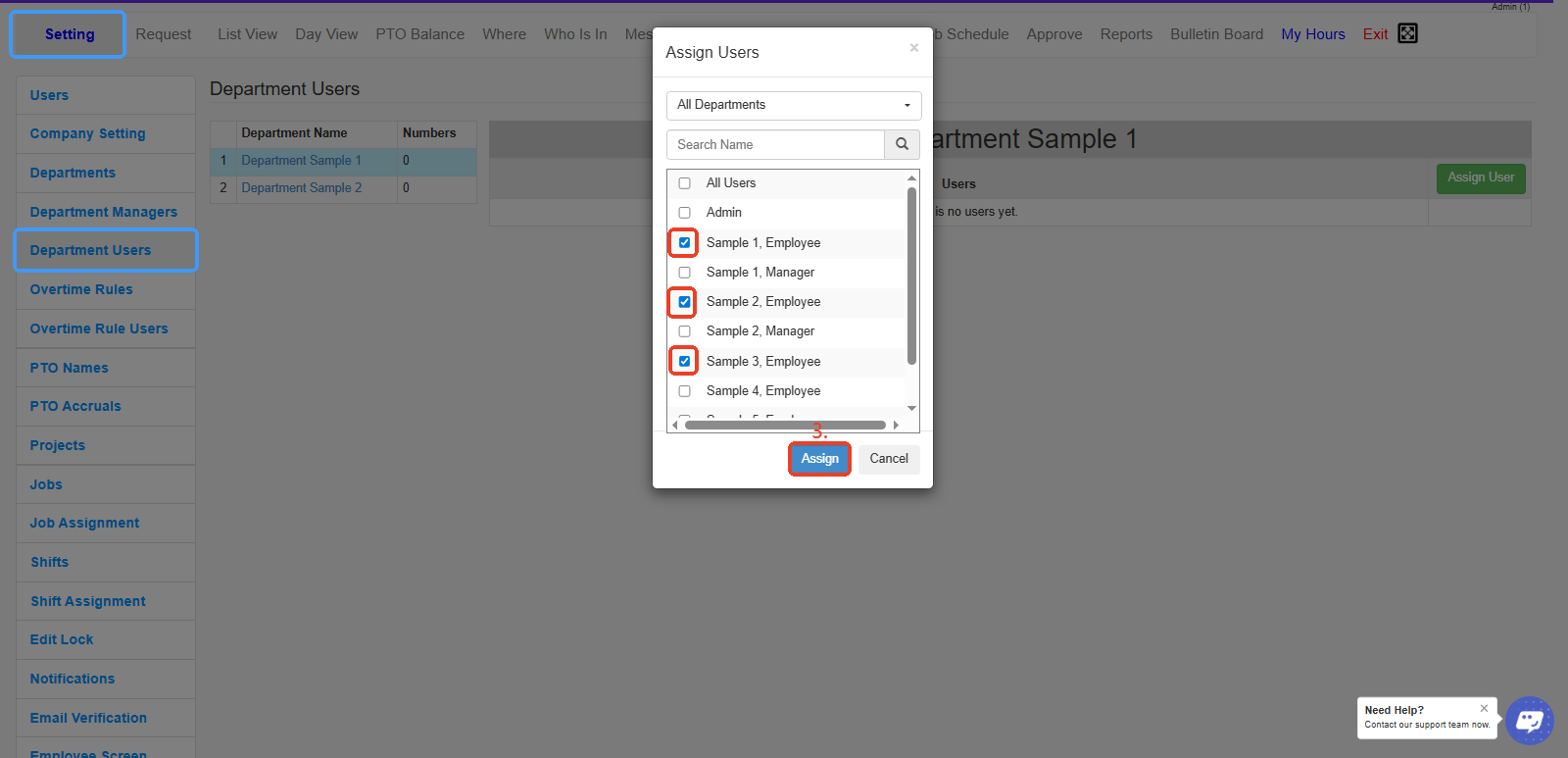Enable the Sample 1, Manager checkbox

685,273
